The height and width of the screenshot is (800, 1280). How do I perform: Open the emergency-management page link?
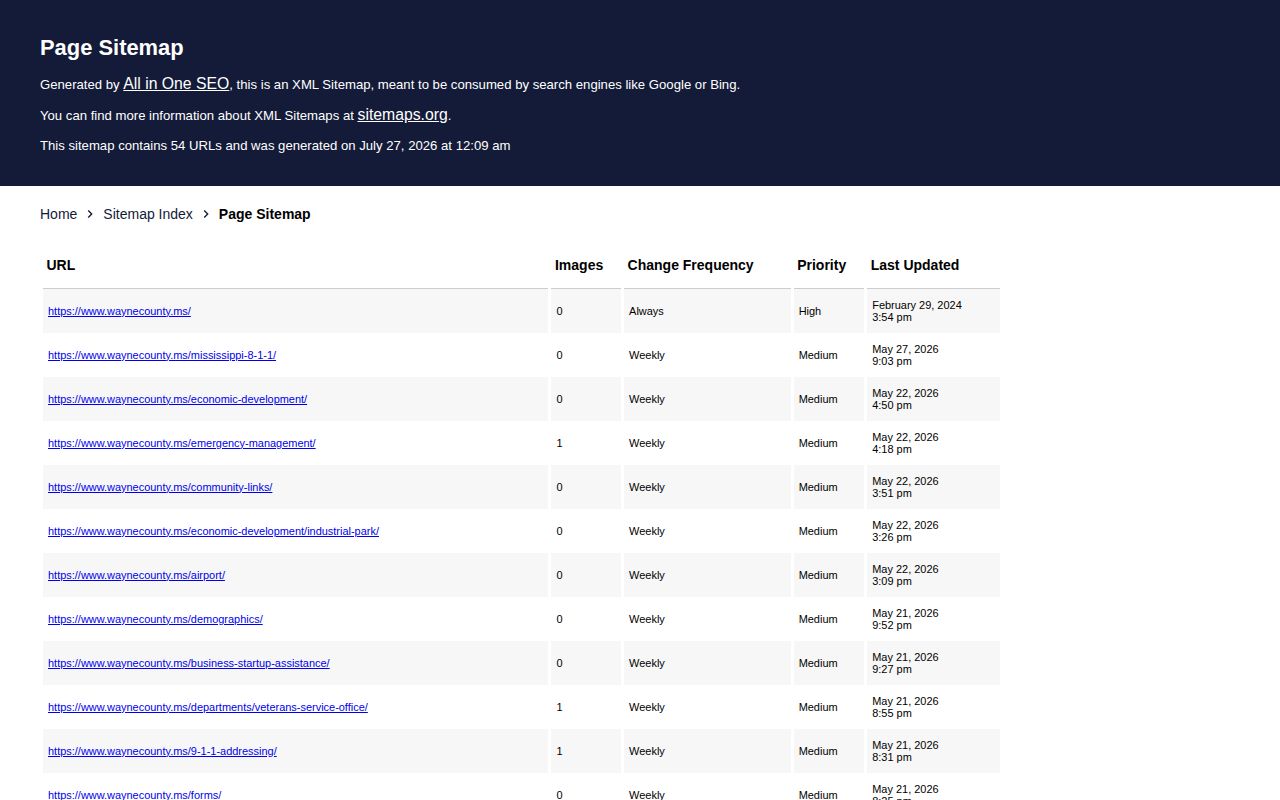[182, 443]
